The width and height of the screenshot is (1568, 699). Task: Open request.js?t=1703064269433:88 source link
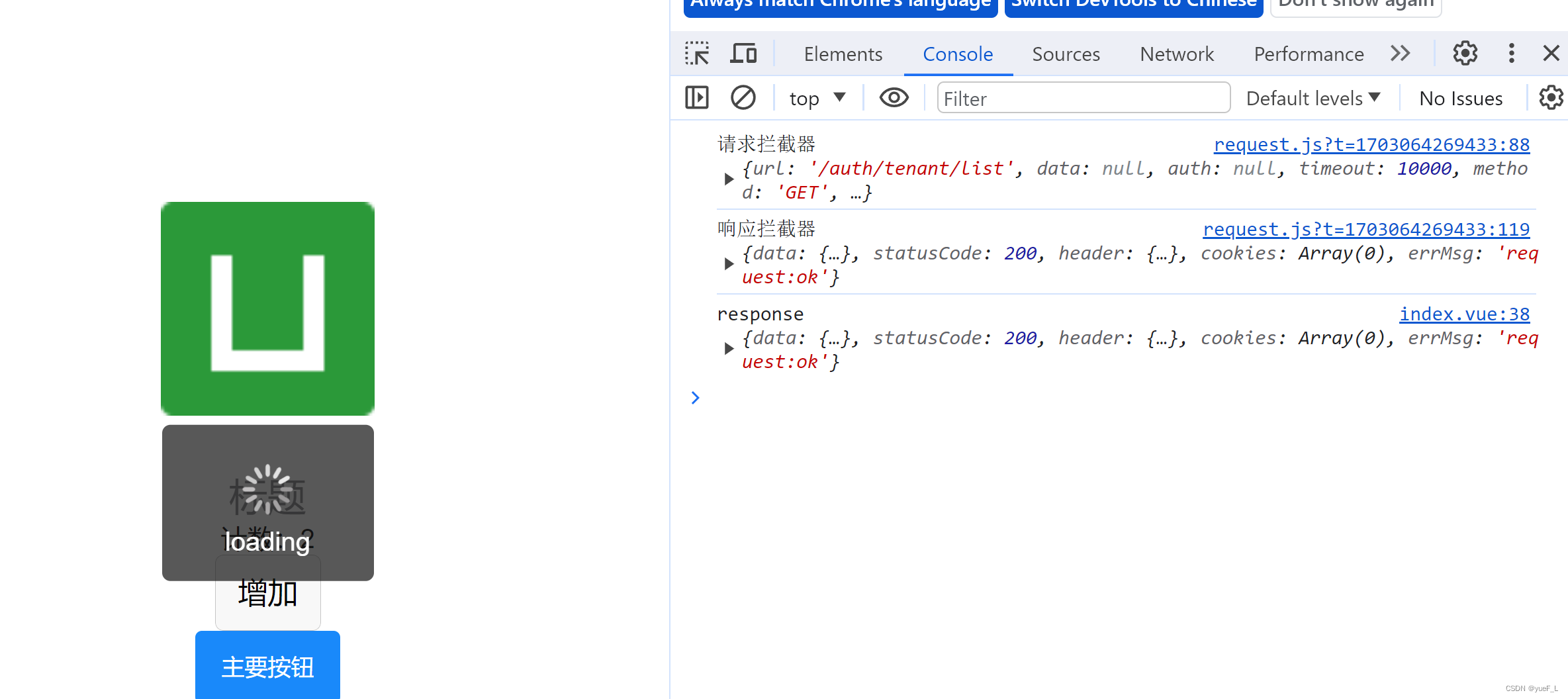(1371, 144)
